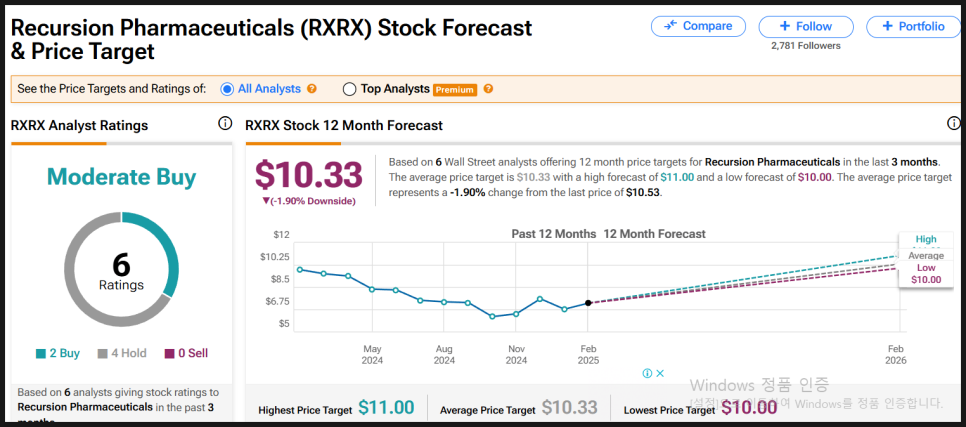This screenshot has height=427, width=966.
Task: Click the May 2024 axis label
Action: pyautogui.click(x=373, y=355)
